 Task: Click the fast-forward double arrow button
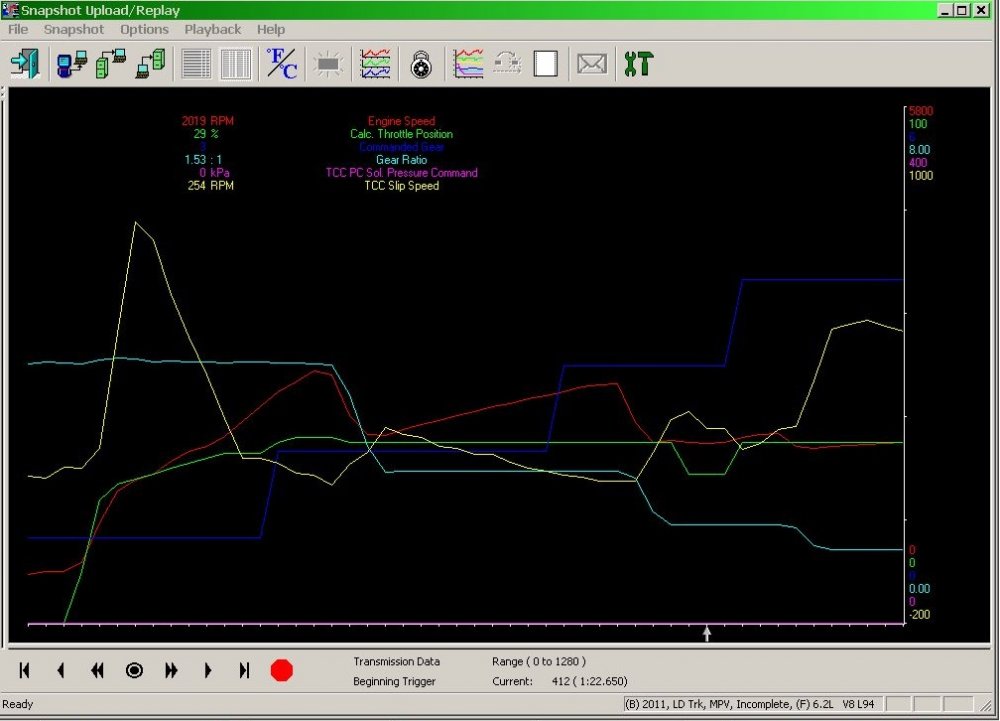171,671
